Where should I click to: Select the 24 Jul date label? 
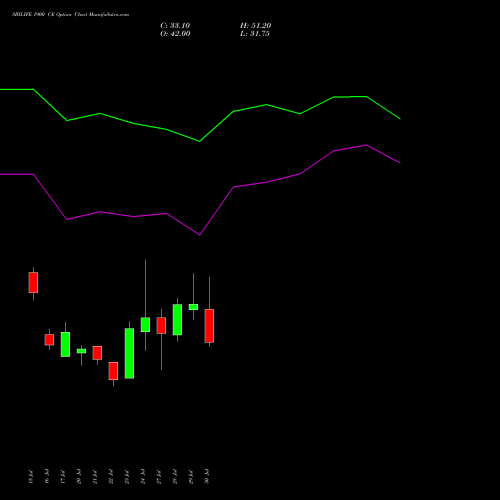[x=143, y=476]
